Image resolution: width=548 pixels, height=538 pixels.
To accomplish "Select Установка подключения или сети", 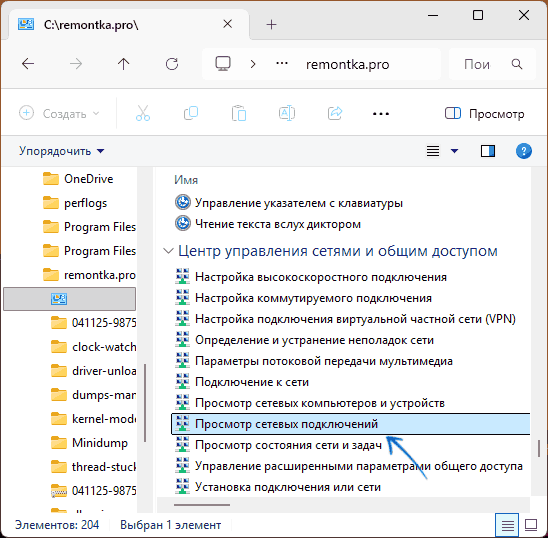I will click(277, 487).
